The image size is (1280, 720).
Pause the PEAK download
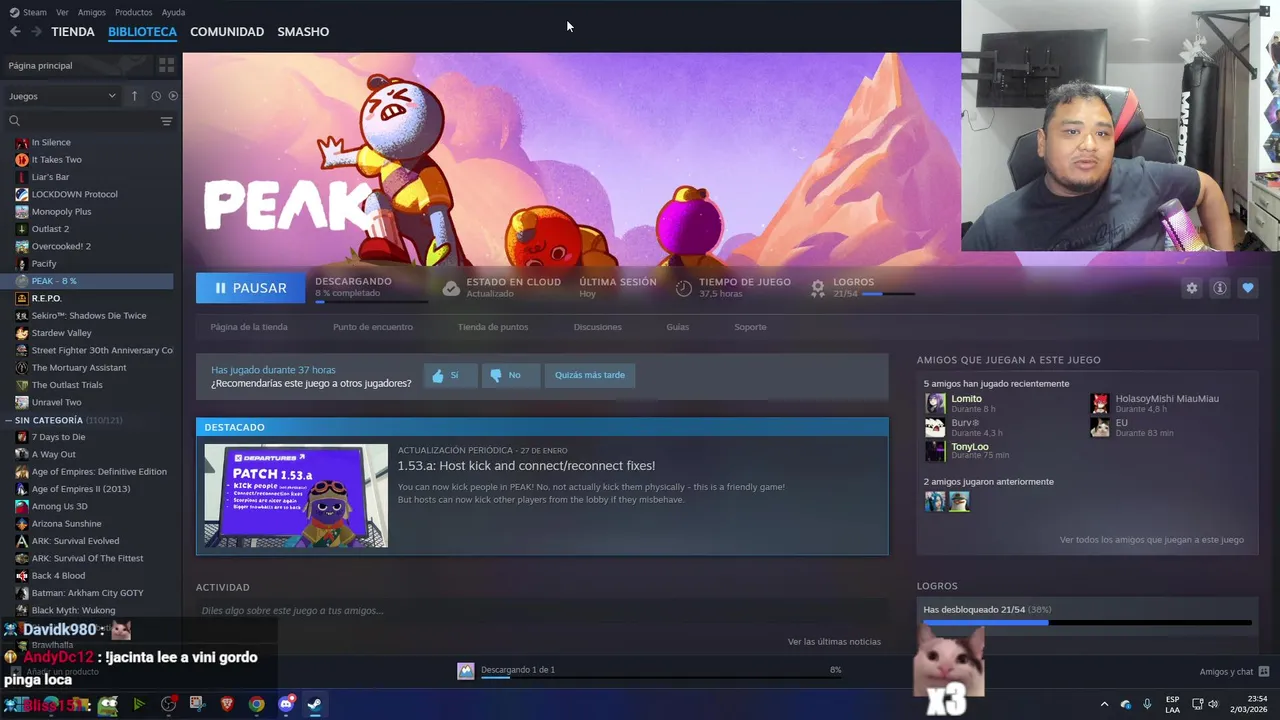pos(250,288)
